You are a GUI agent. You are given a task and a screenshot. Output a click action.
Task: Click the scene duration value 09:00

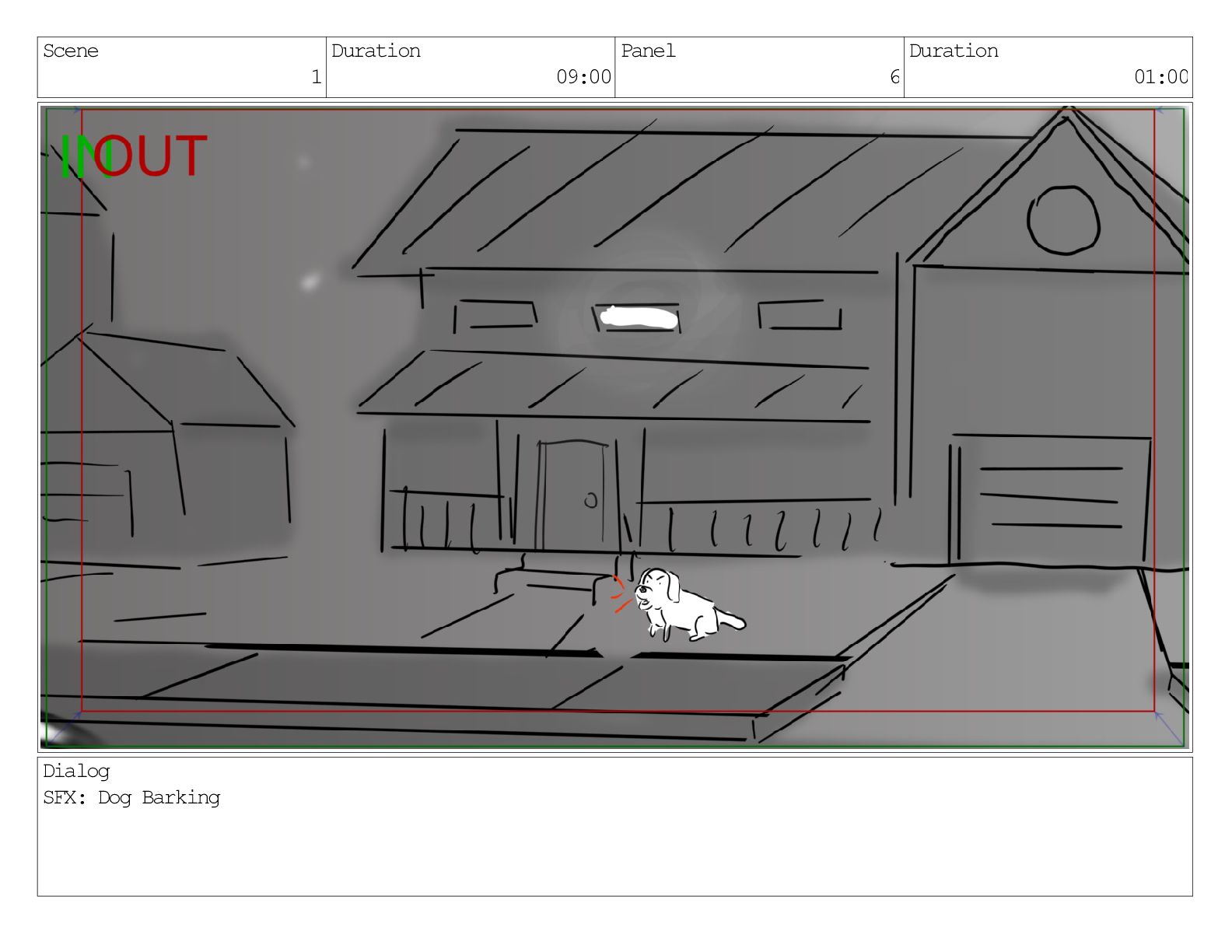(x=583, y=77)
